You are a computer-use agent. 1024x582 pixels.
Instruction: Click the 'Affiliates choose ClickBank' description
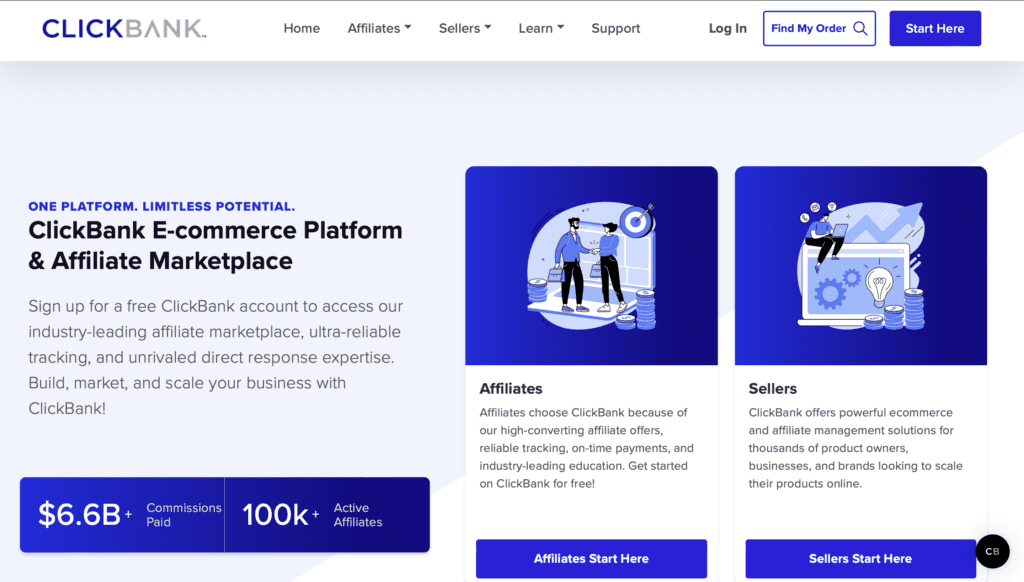[x=586, y=448]
